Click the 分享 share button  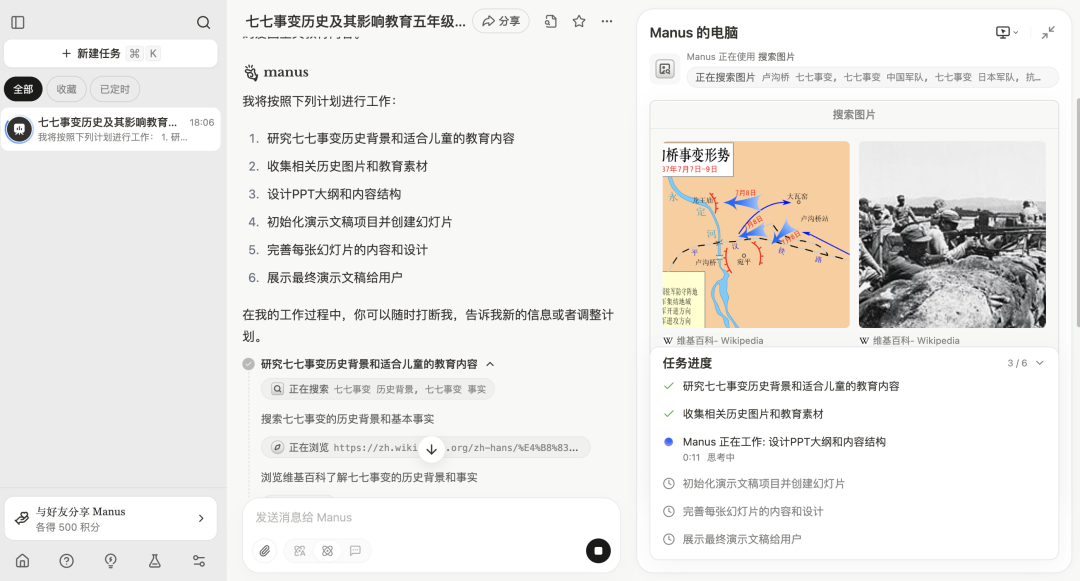(501, 21)
